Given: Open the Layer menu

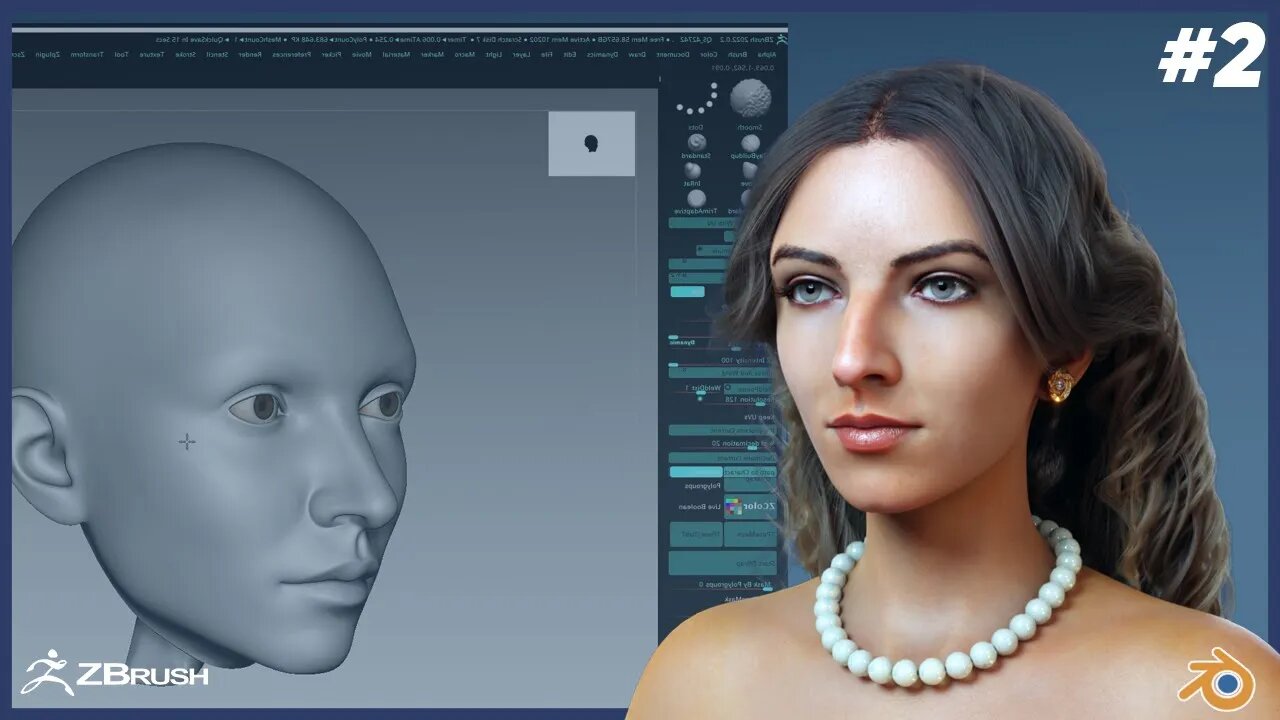Looking at the screenshot, I should [x=522, y=54].
